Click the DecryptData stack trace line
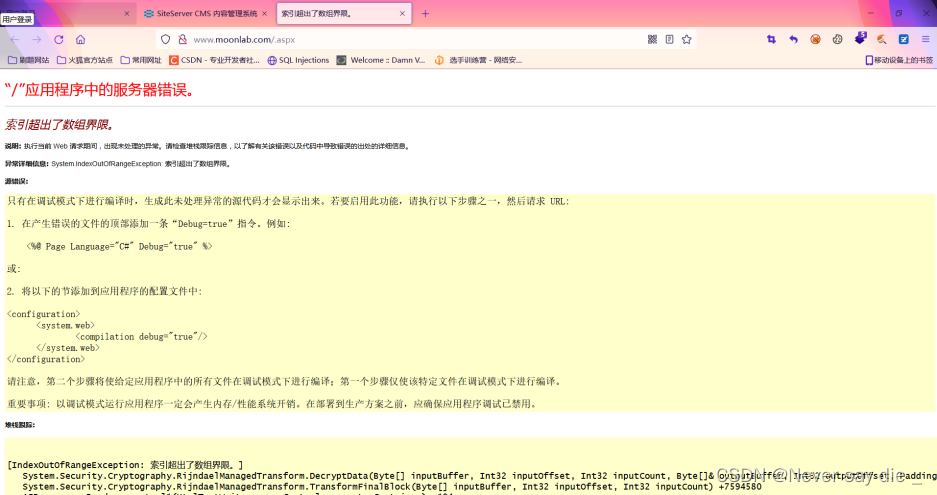 click(x=479, y=476)
